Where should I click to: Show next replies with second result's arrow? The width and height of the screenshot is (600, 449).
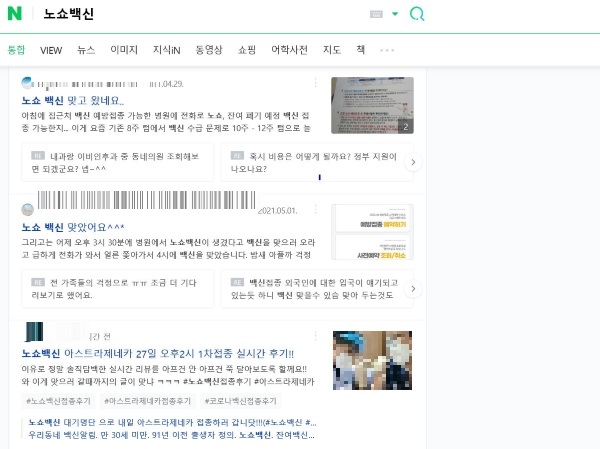413,289
